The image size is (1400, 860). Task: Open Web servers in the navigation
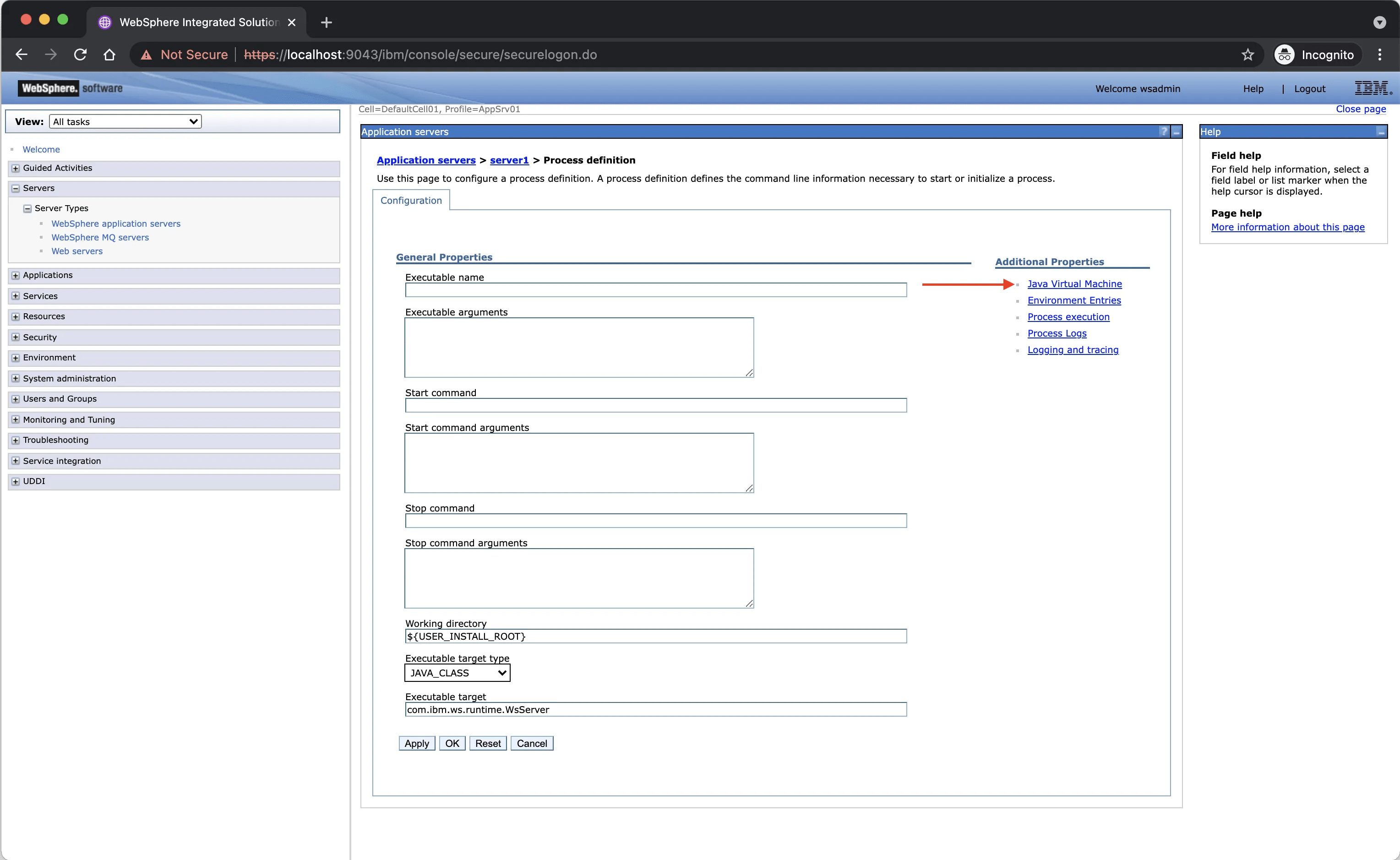click(77, 251)
